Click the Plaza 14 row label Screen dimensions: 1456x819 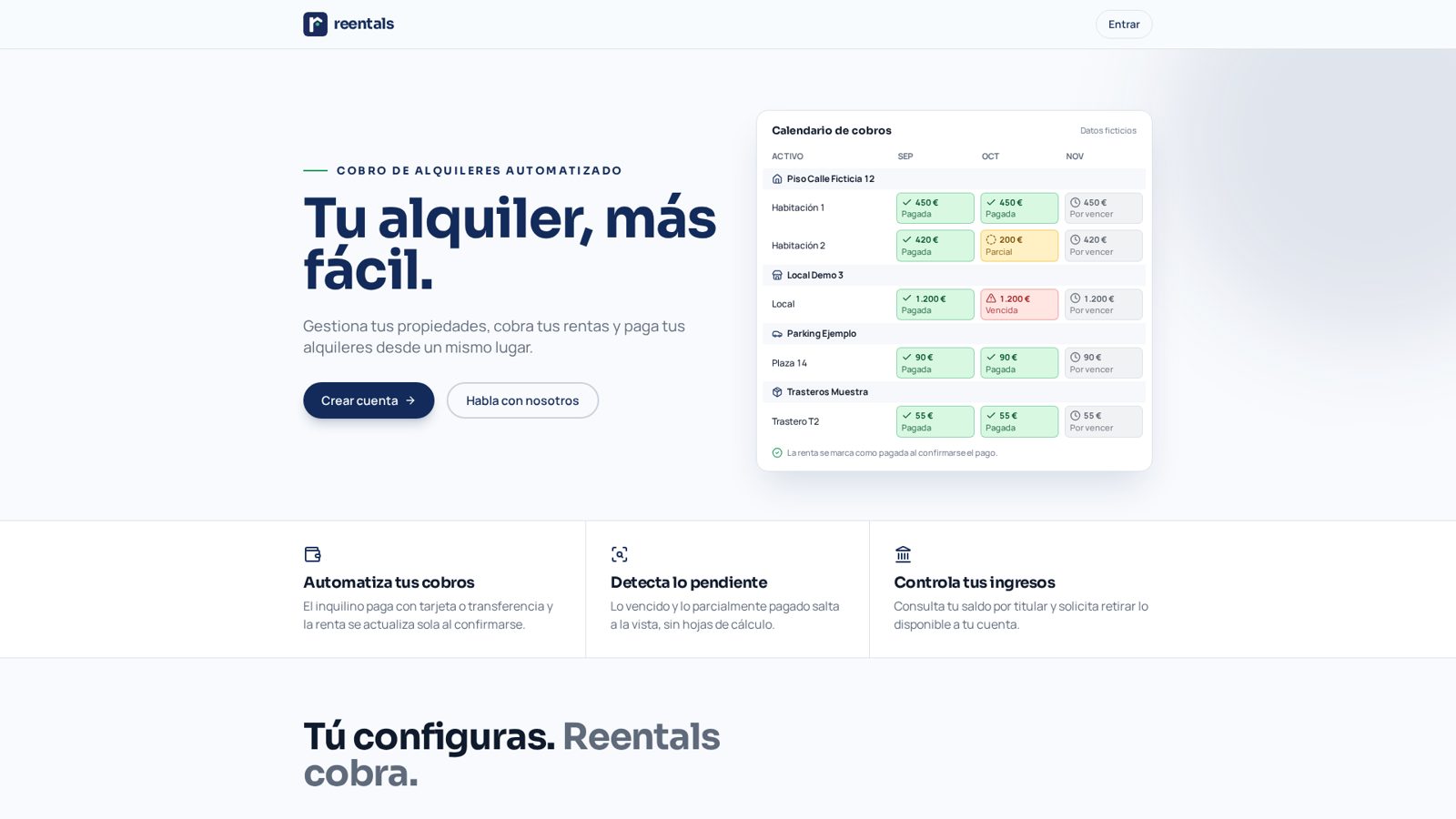click(x=789, y=363)
